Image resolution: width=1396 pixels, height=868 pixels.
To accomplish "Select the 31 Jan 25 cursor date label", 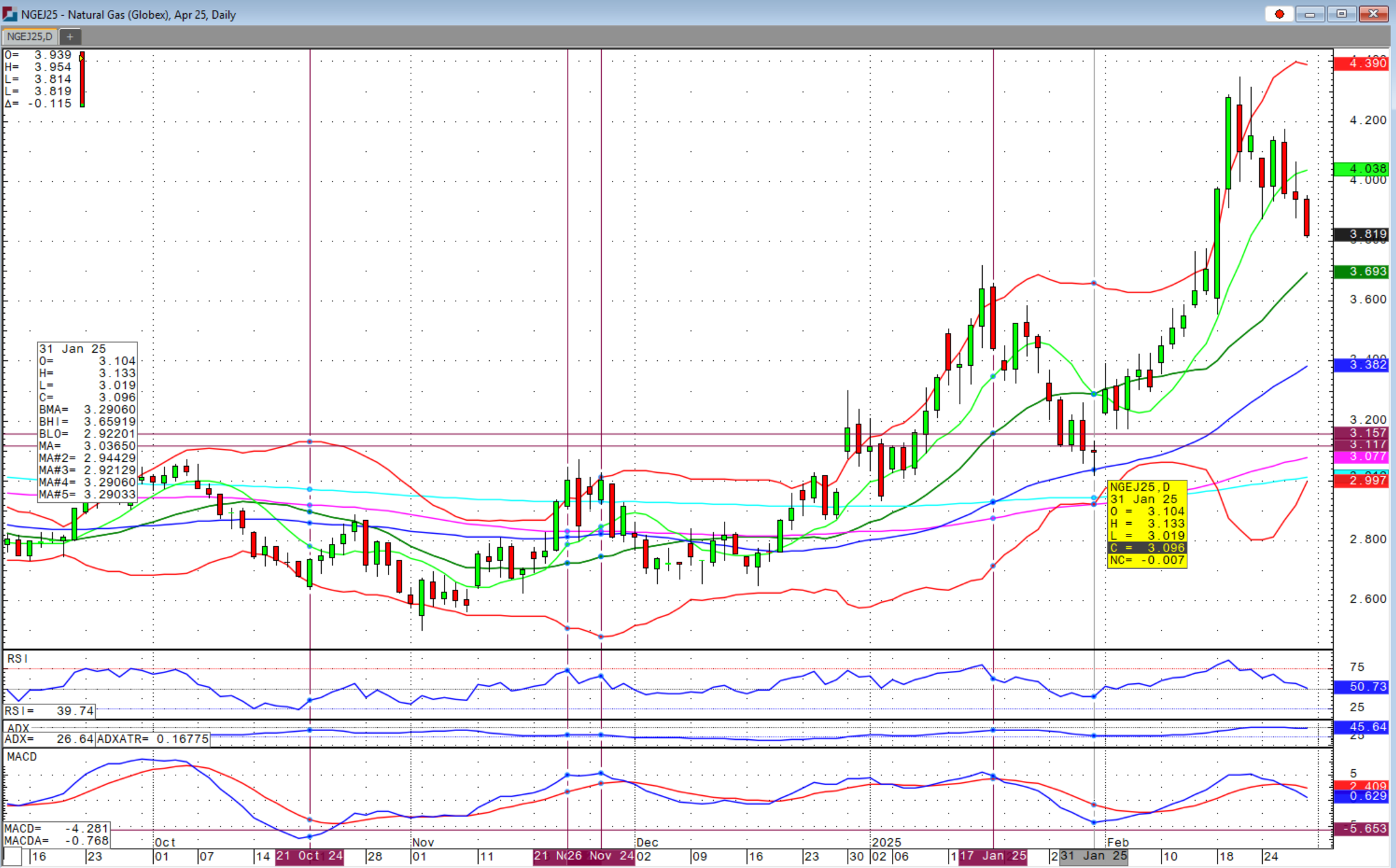I will 1094,856.
